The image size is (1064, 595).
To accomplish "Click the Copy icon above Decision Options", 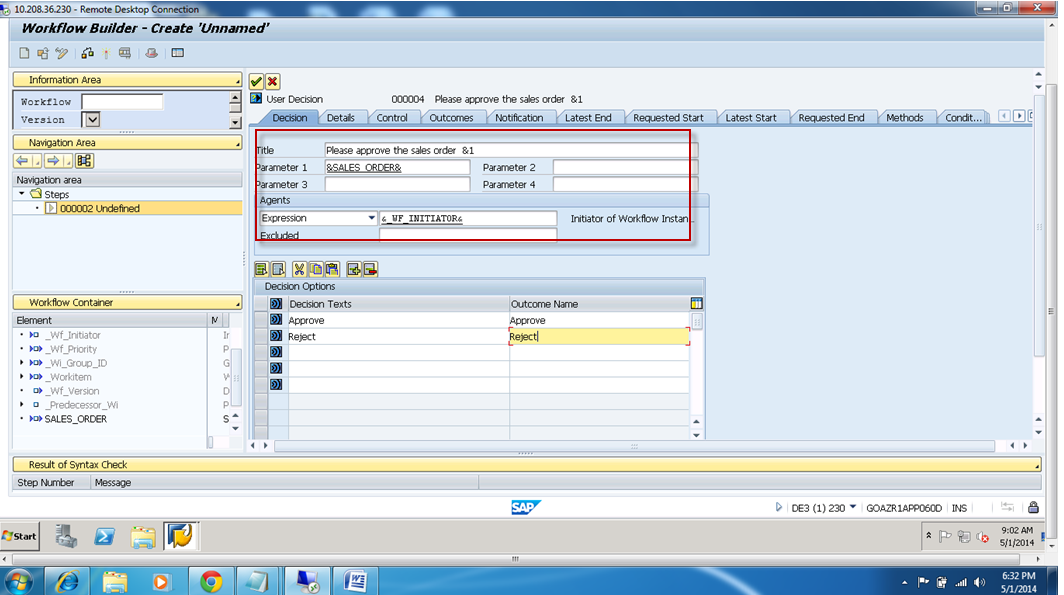I will click(316, 268).
